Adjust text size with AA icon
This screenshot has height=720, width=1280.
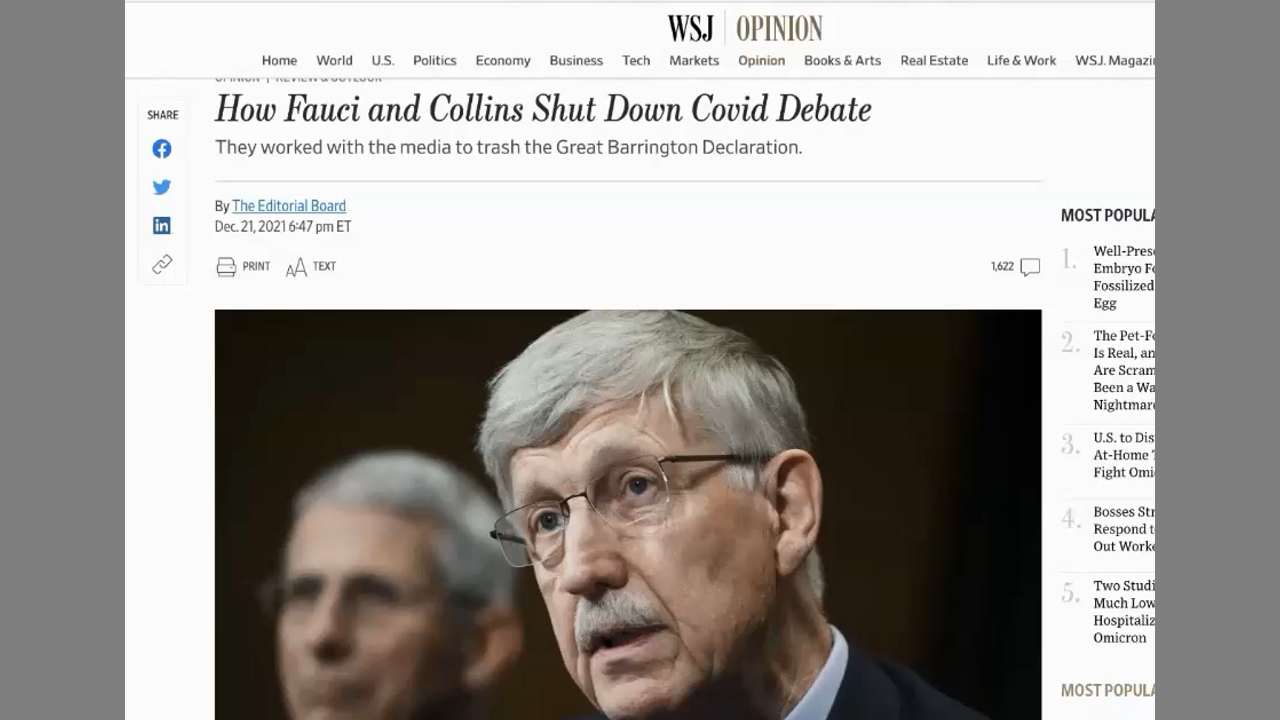click(x=296, y=267)
